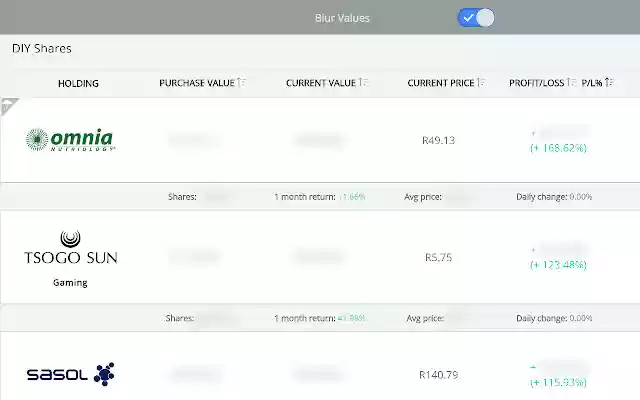640x400 pixels.
Task: Open the Sasol holding logo
Action: point(70,374)
